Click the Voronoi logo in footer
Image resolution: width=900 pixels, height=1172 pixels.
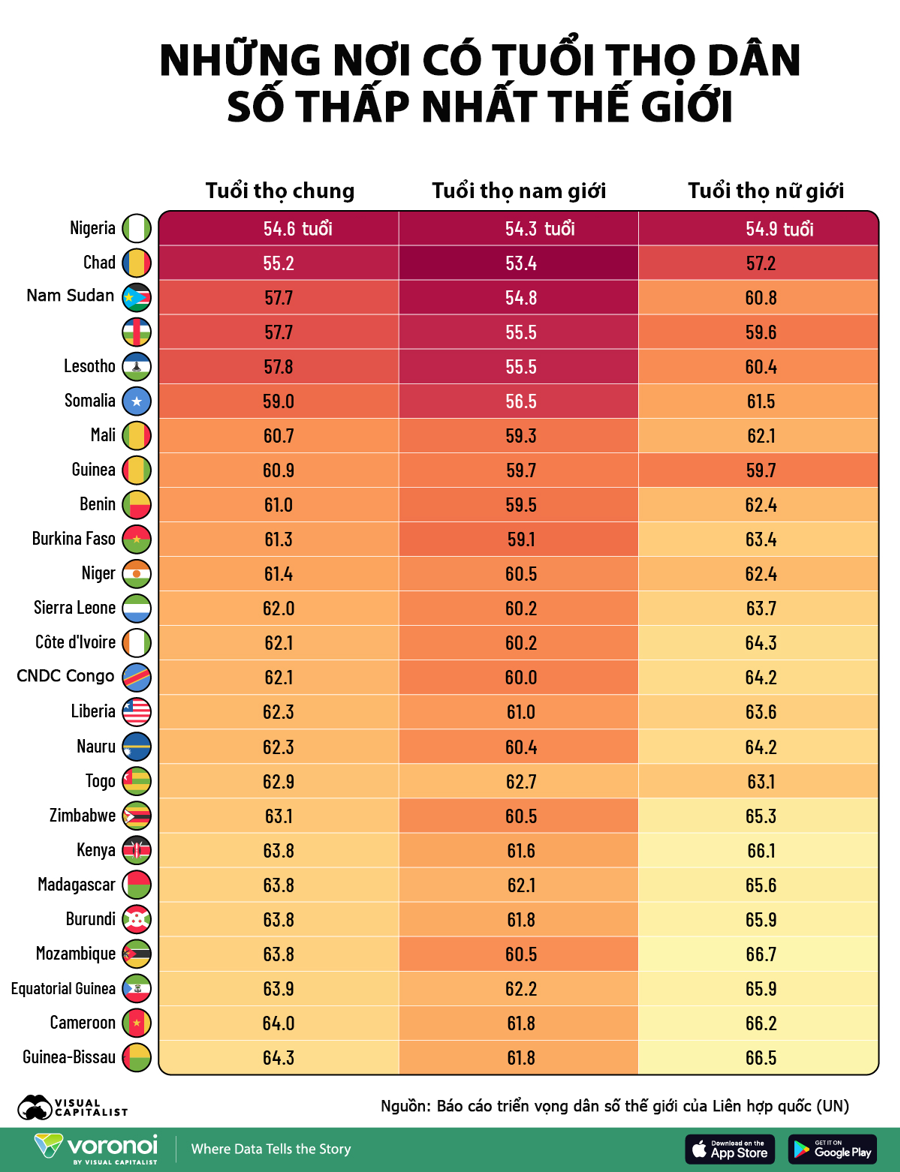96,1149
